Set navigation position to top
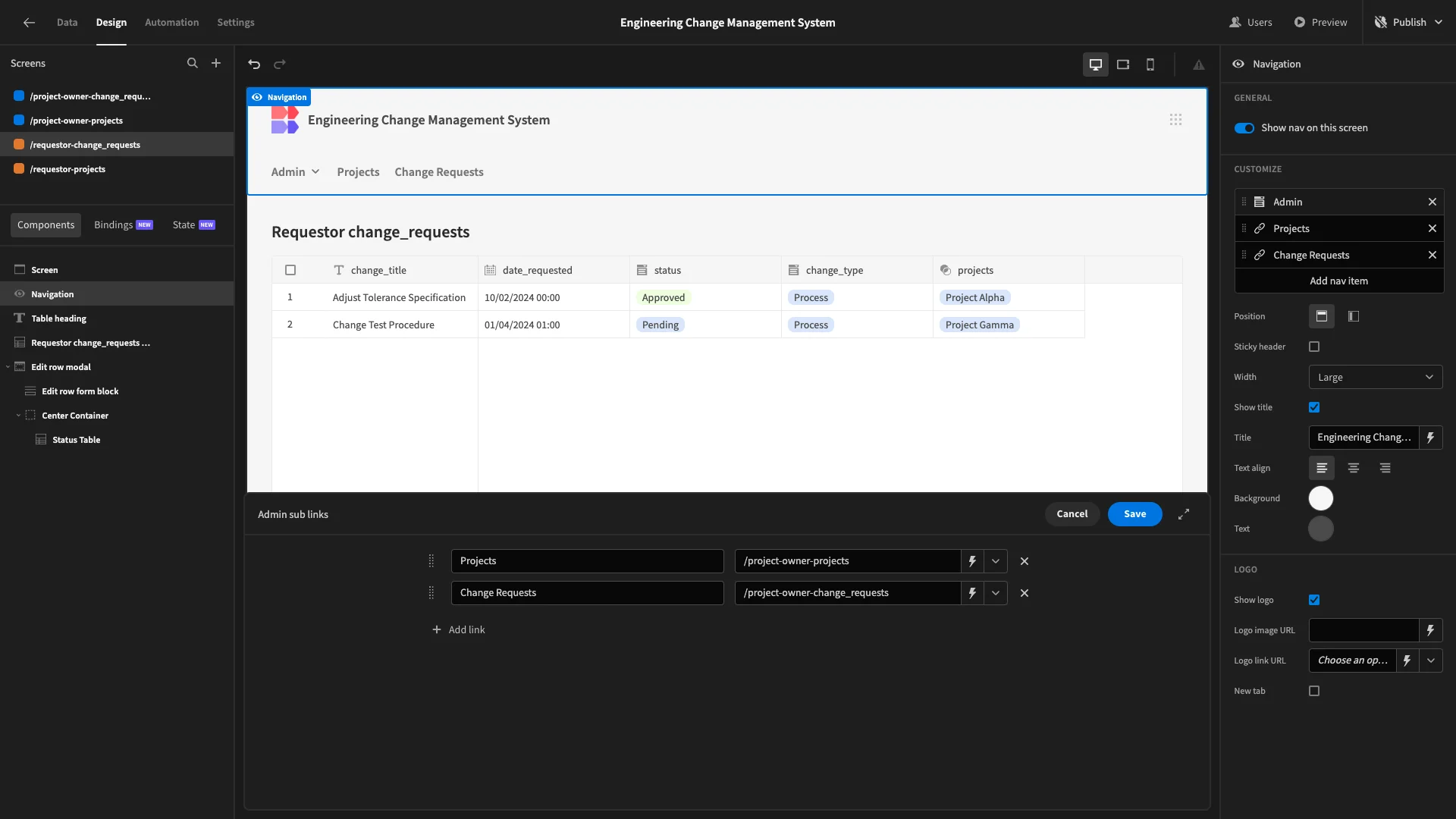 pyautogui.click(x=1322, y=316)
